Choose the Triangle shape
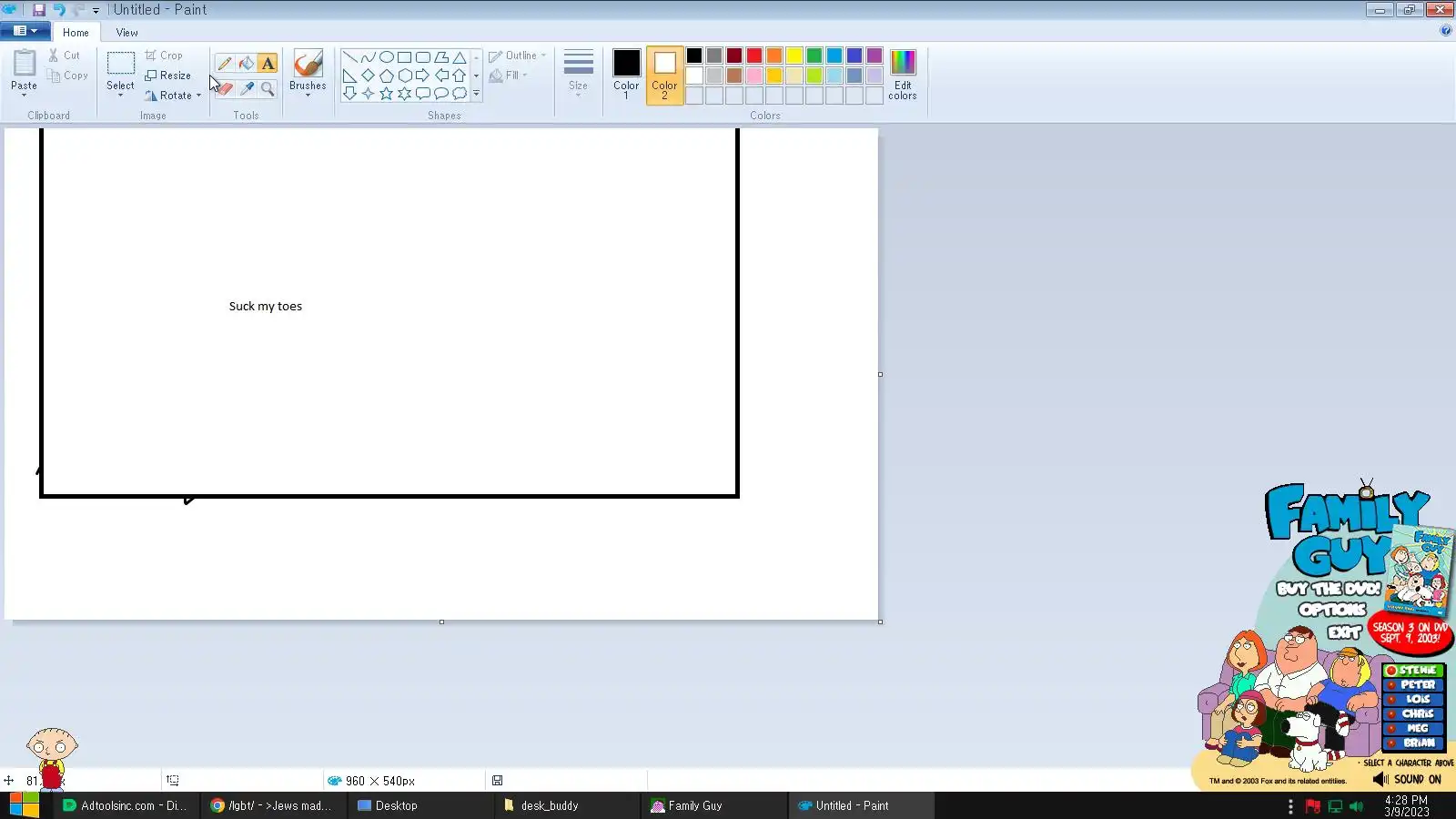 point(460,57)
